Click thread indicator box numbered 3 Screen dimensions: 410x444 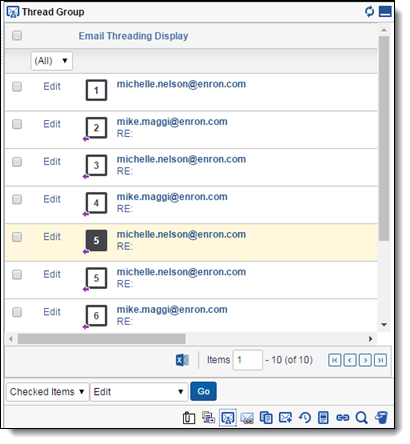coord(96,165)
